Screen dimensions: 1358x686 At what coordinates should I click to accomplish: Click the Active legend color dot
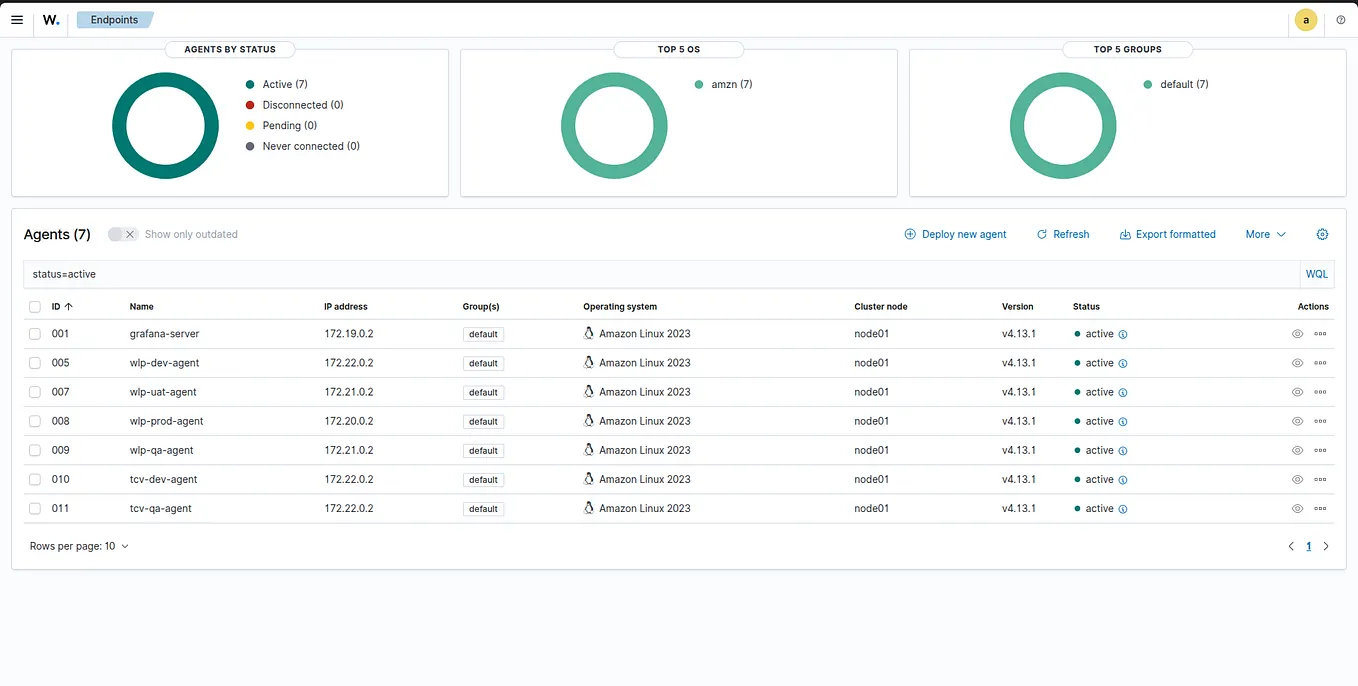pos(250,85)
